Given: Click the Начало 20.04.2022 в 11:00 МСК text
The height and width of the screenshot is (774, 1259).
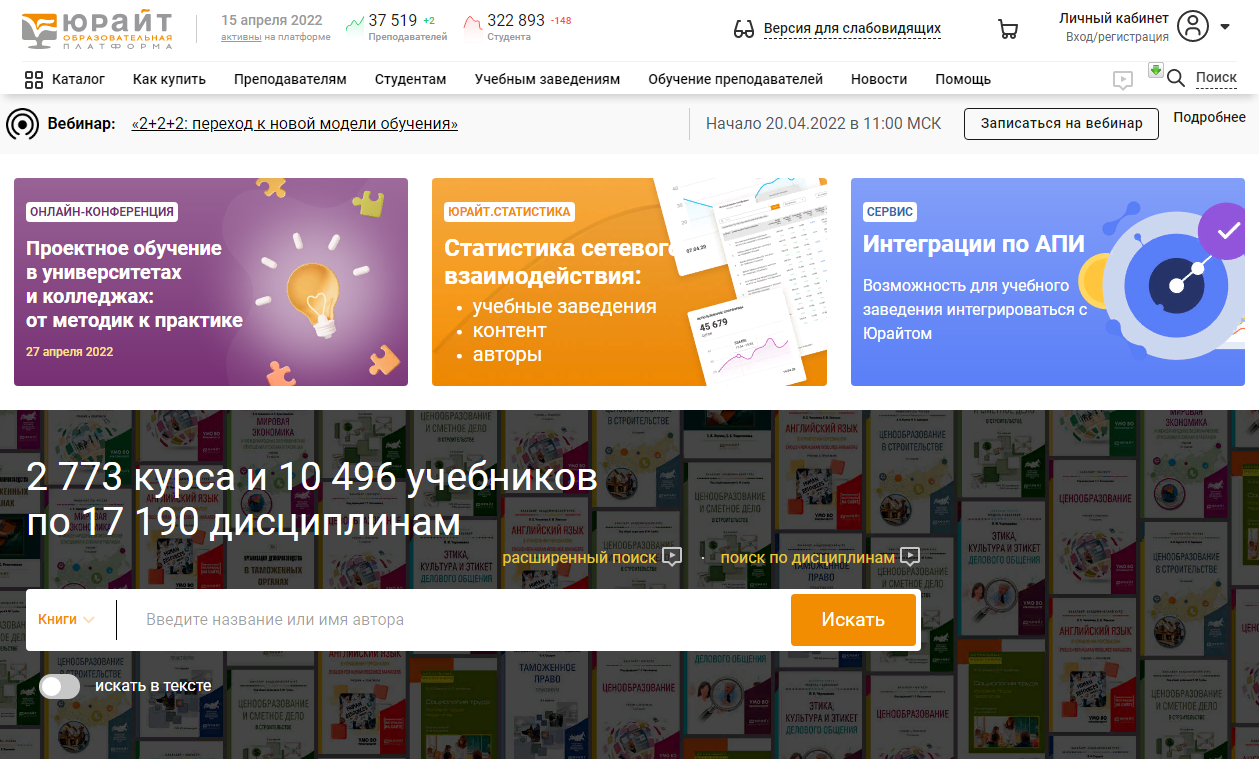Looking at the screenshot, I should click(824, 124).
